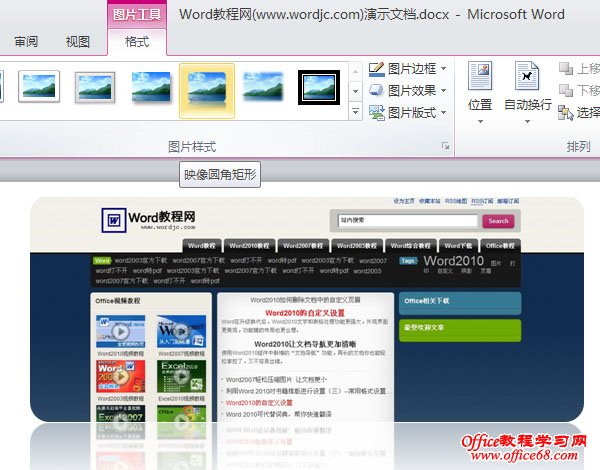The height and width of the screenshot is (470, 600).
Task: Click the green Excel2010视频教程 video thumbnail
Action: click(181, 376)
